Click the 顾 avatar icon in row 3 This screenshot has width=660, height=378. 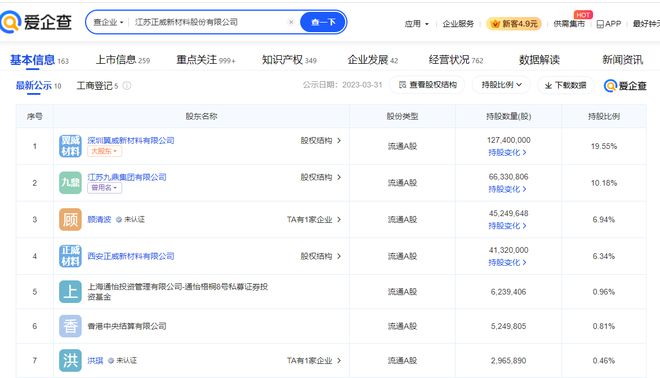coord(70,219)
